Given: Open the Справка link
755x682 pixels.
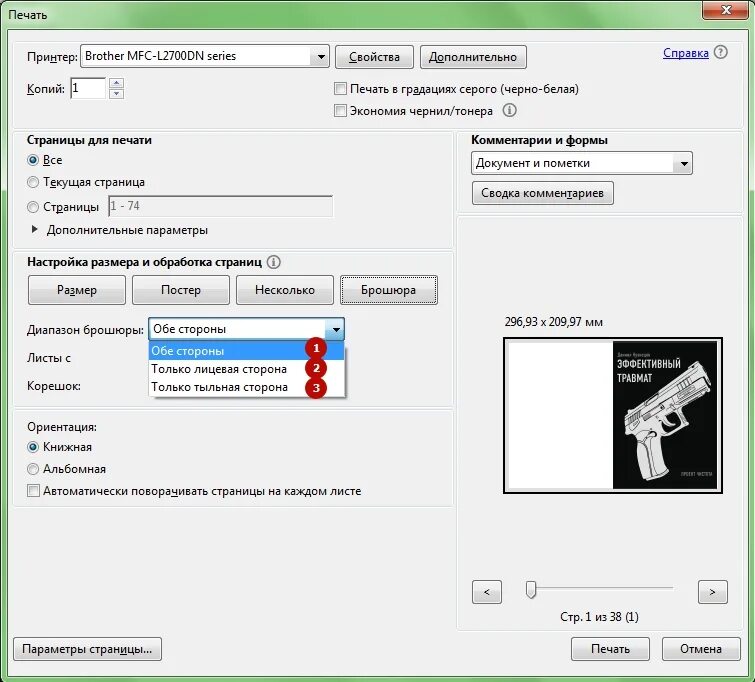Looking at the screenshot, I should pyautogui.click(x=686, y=52).
